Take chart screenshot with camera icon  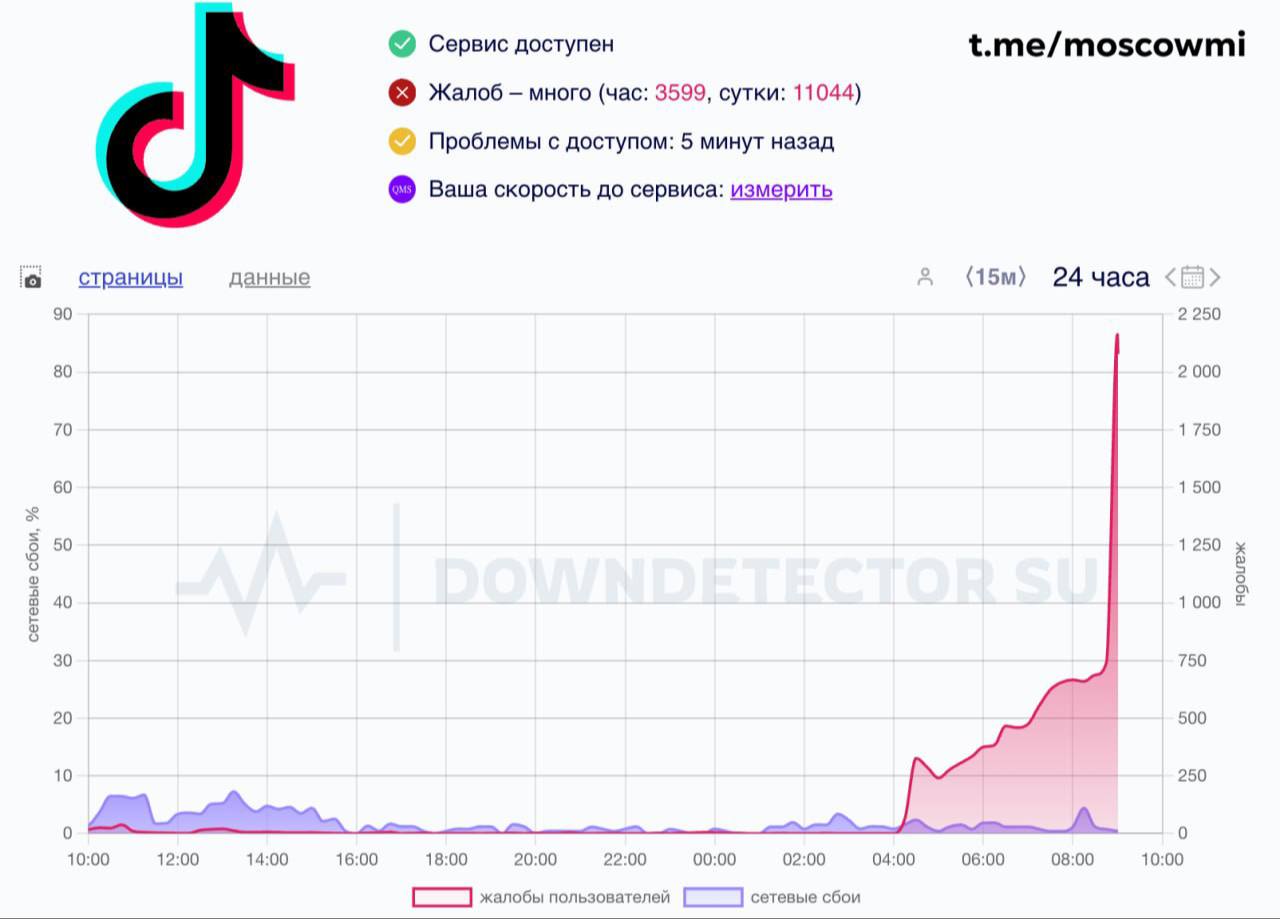[31, 278]
